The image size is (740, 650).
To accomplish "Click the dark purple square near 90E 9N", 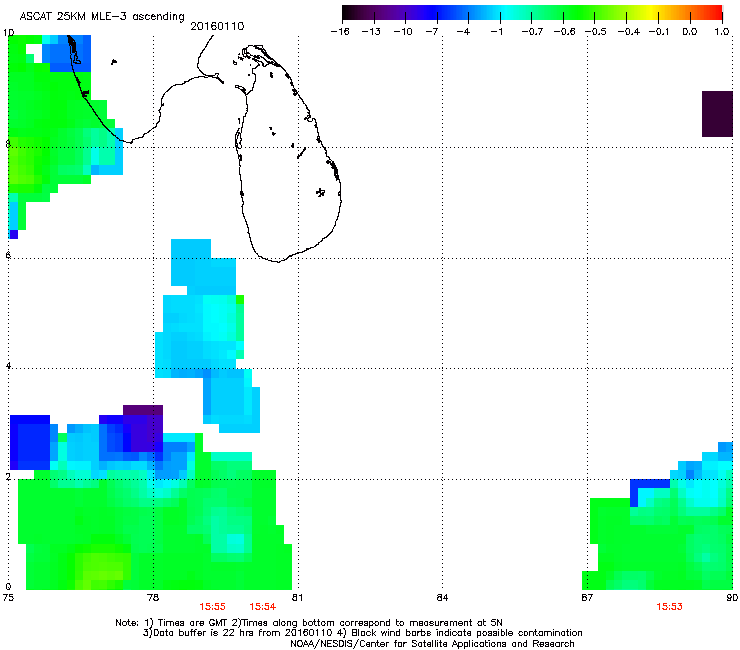I will (717, 114).
